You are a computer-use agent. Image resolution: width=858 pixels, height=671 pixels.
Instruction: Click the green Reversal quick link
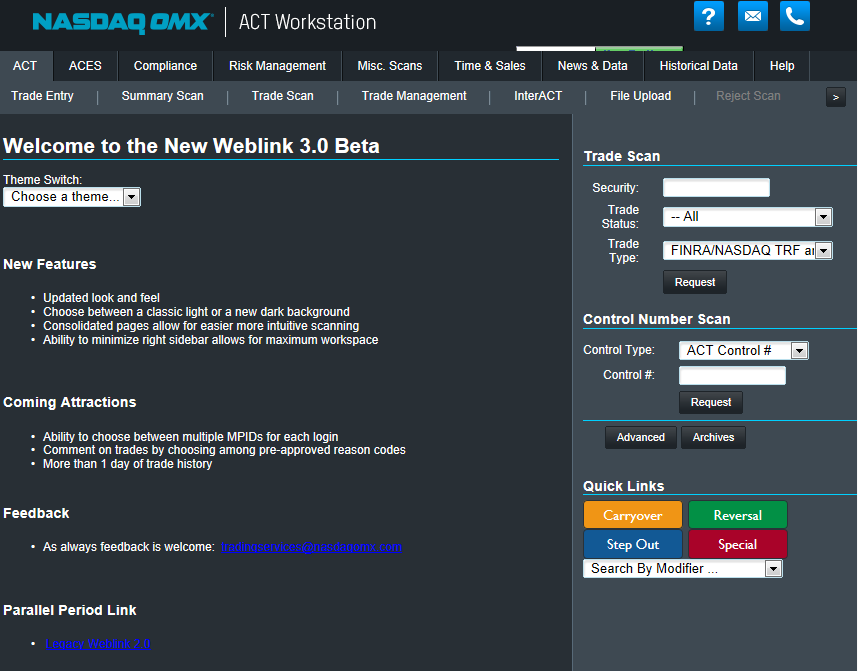point(738,515)
